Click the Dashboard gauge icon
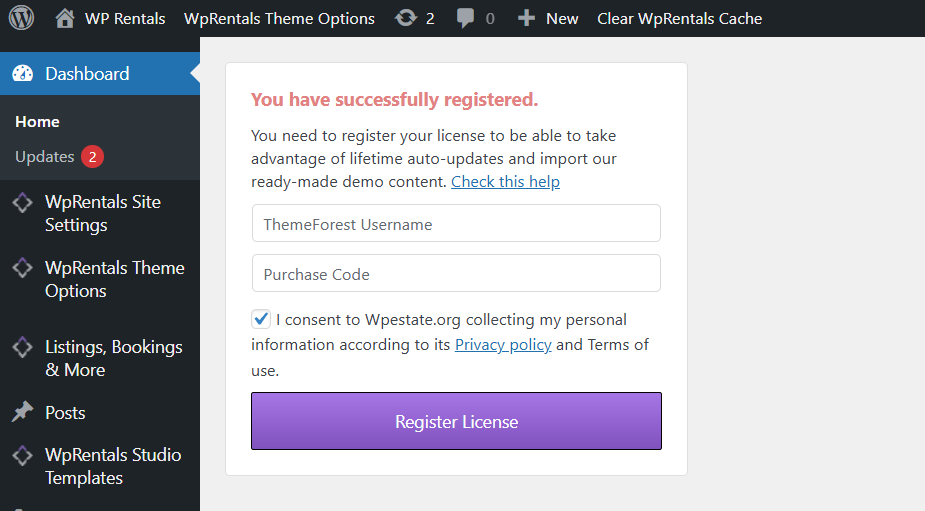Image resolution: width=925 pixels, height=511 pixels. pyautogui.click(x=23, y=73)
